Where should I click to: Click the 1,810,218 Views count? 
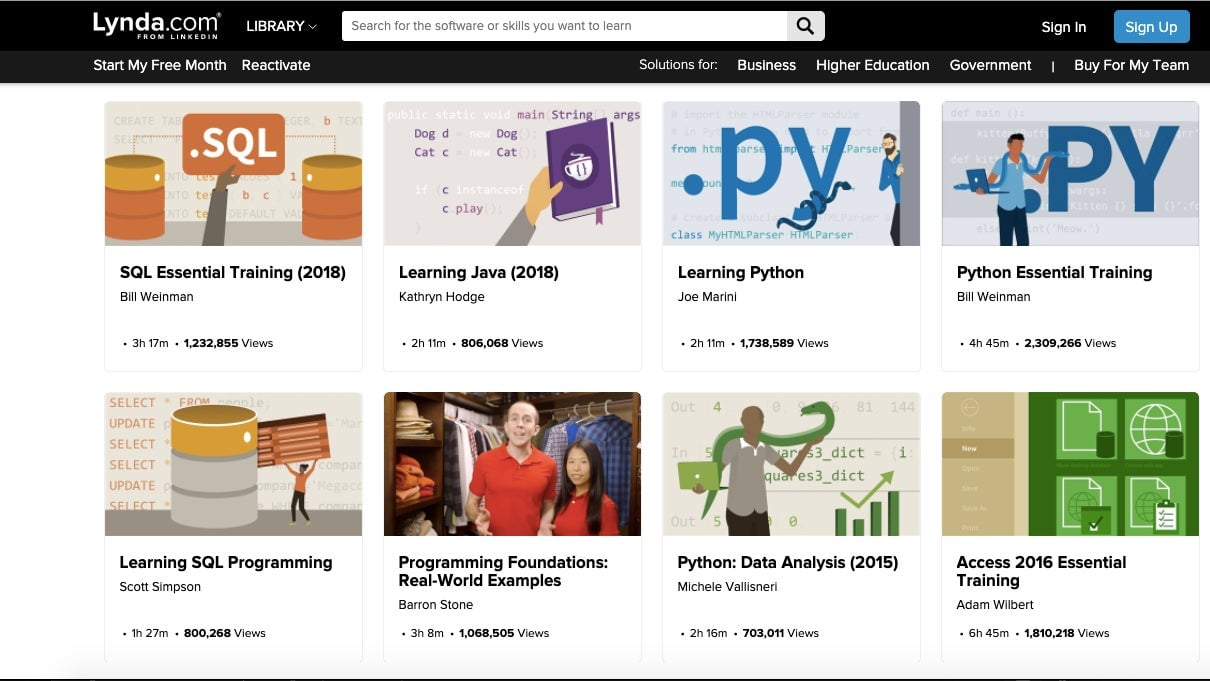pos(1067,633)
